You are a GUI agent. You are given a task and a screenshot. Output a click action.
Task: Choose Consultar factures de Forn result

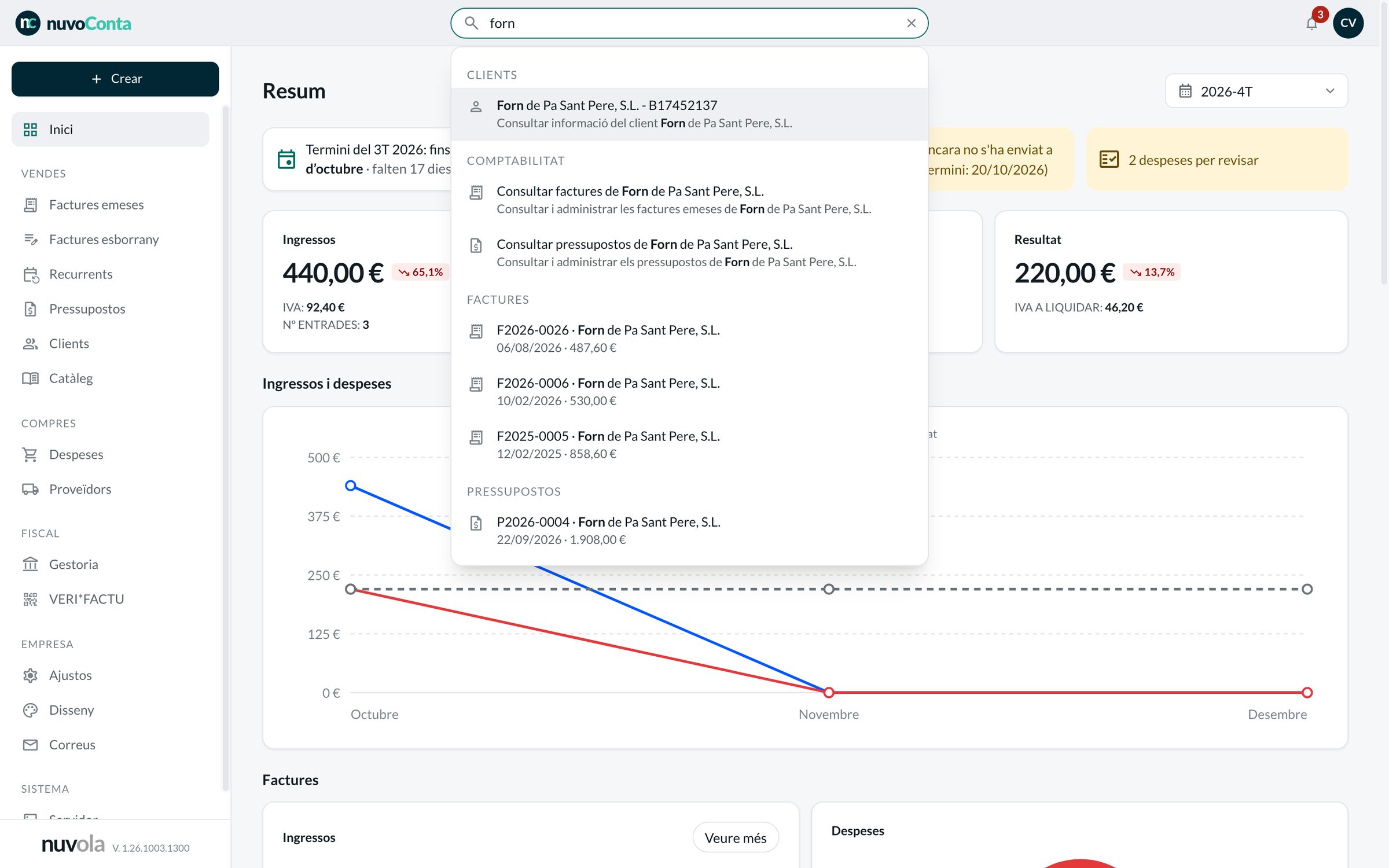pyautogui.click(x=689, y=200)
